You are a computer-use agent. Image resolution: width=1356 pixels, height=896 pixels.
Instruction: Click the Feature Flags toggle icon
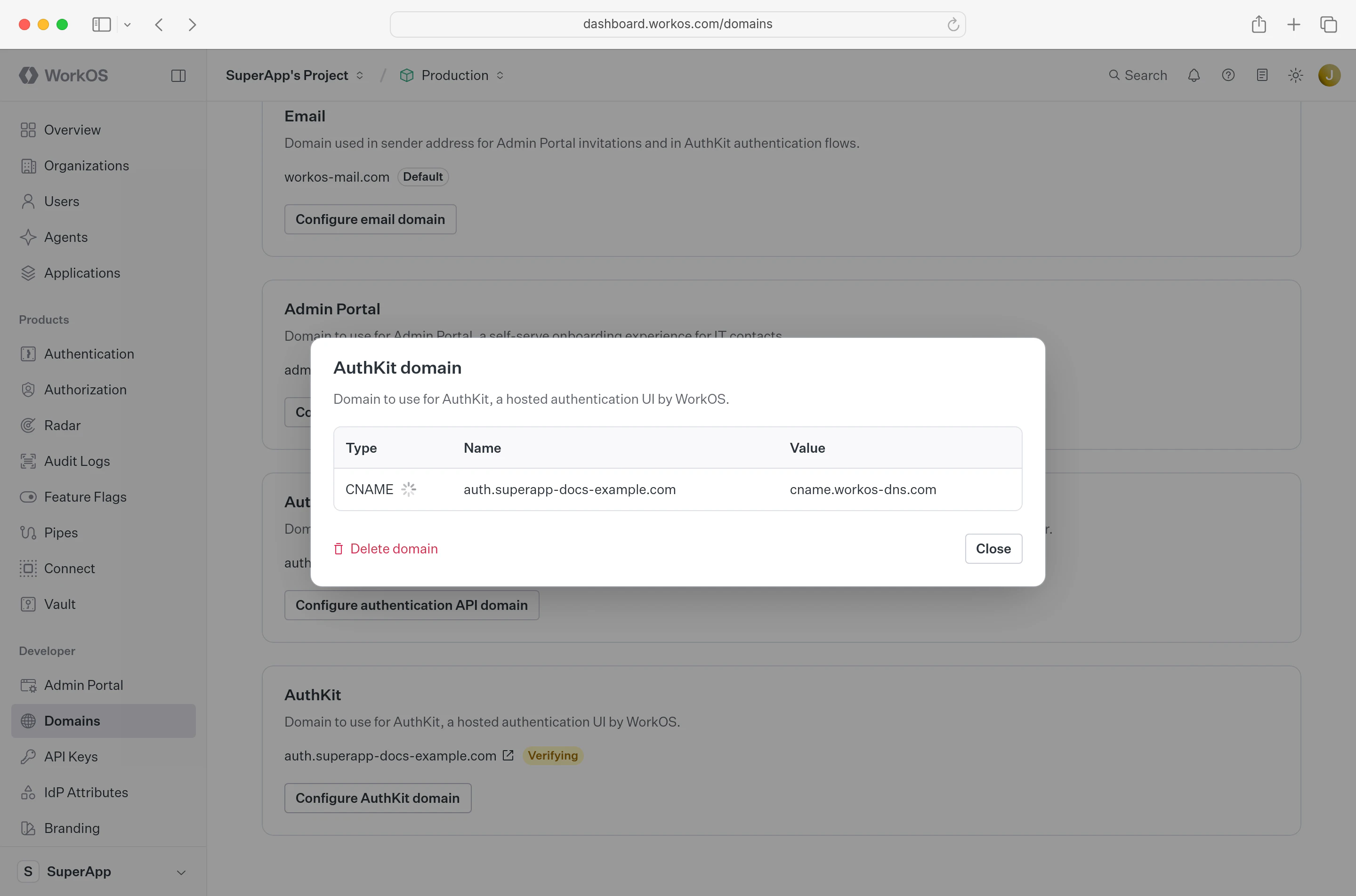click(28, 497)
